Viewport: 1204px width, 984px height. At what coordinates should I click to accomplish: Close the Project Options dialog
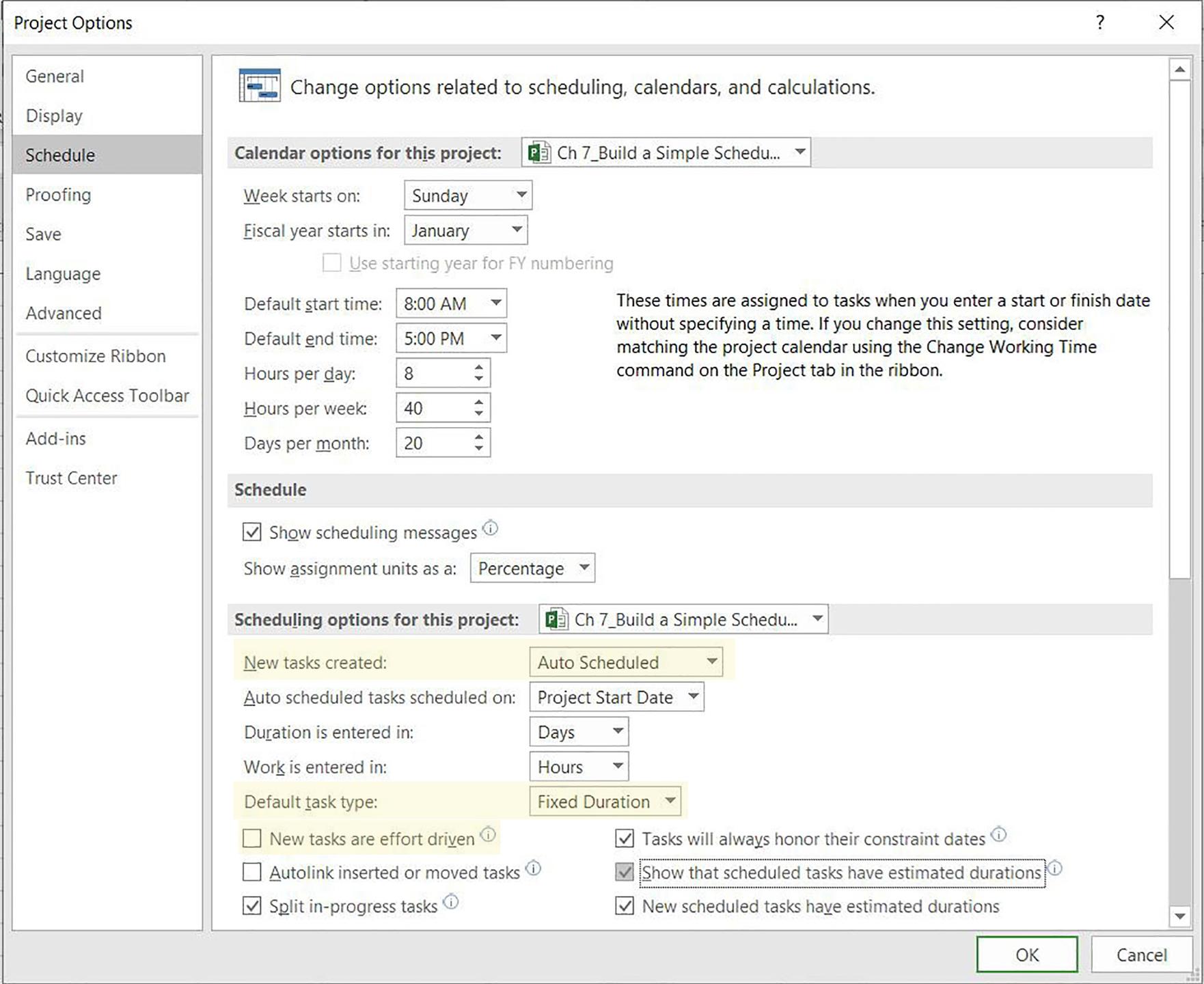tap(1166, 23)
